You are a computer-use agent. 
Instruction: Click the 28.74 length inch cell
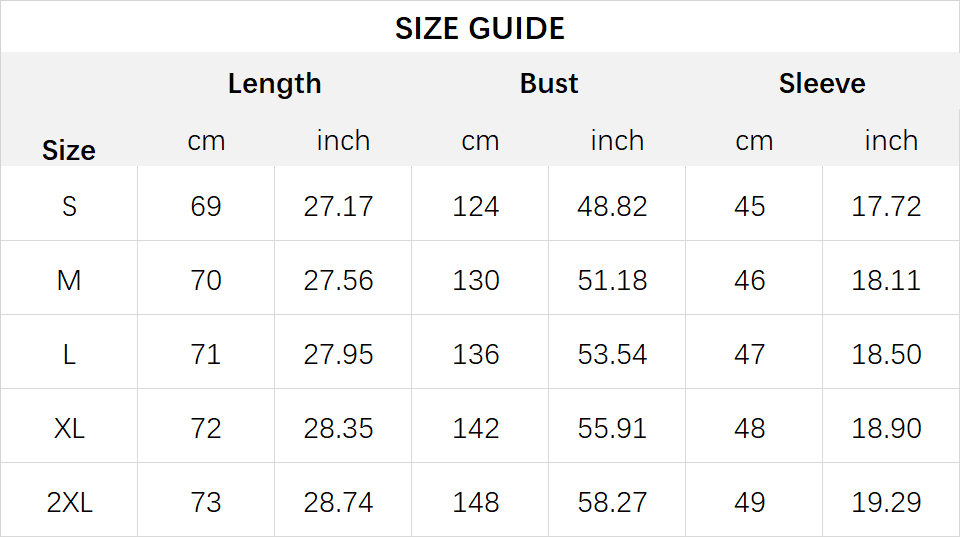click(338, 502)
